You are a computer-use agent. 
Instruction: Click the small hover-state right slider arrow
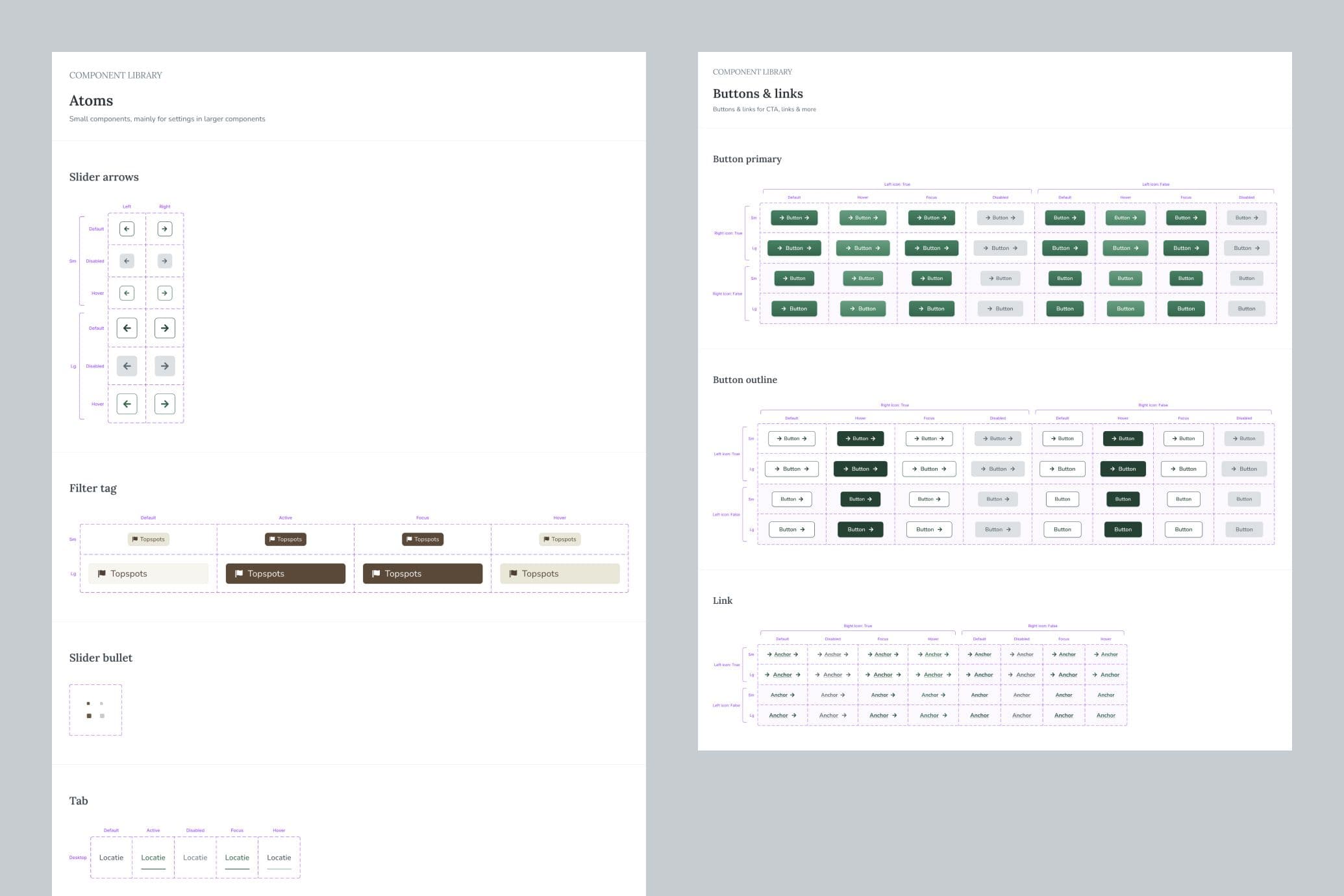point(164,293)
